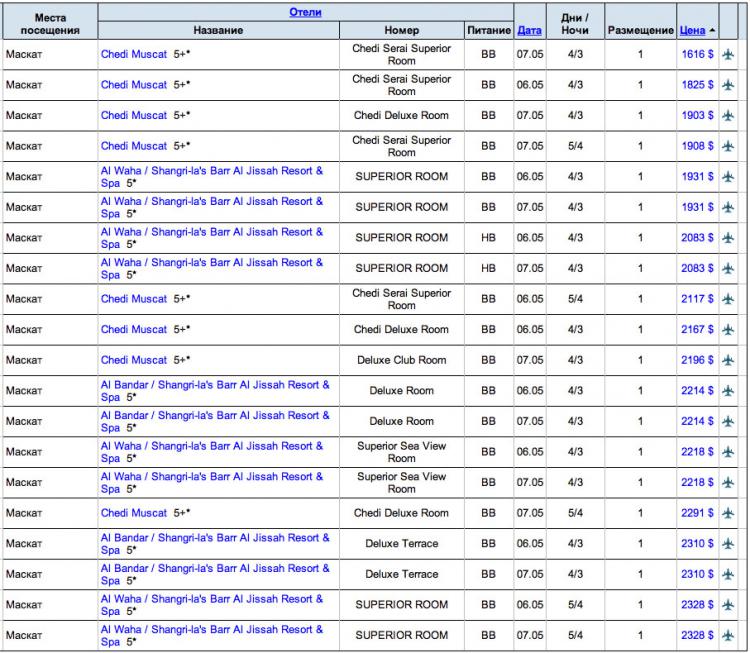Open Al Waha hotel link, Sea View 06.05
Viewport: 750px width, 653px height.
[x=212, y=452]
